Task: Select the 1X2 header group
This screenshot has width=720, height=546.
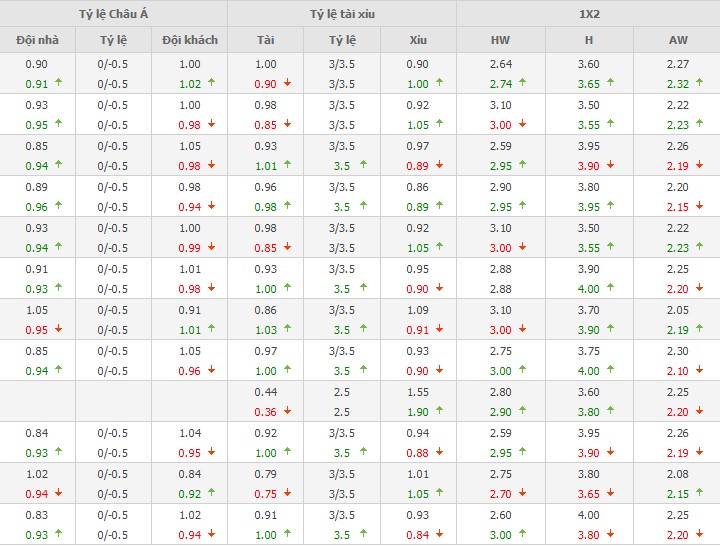Action: tap(588, 14)
